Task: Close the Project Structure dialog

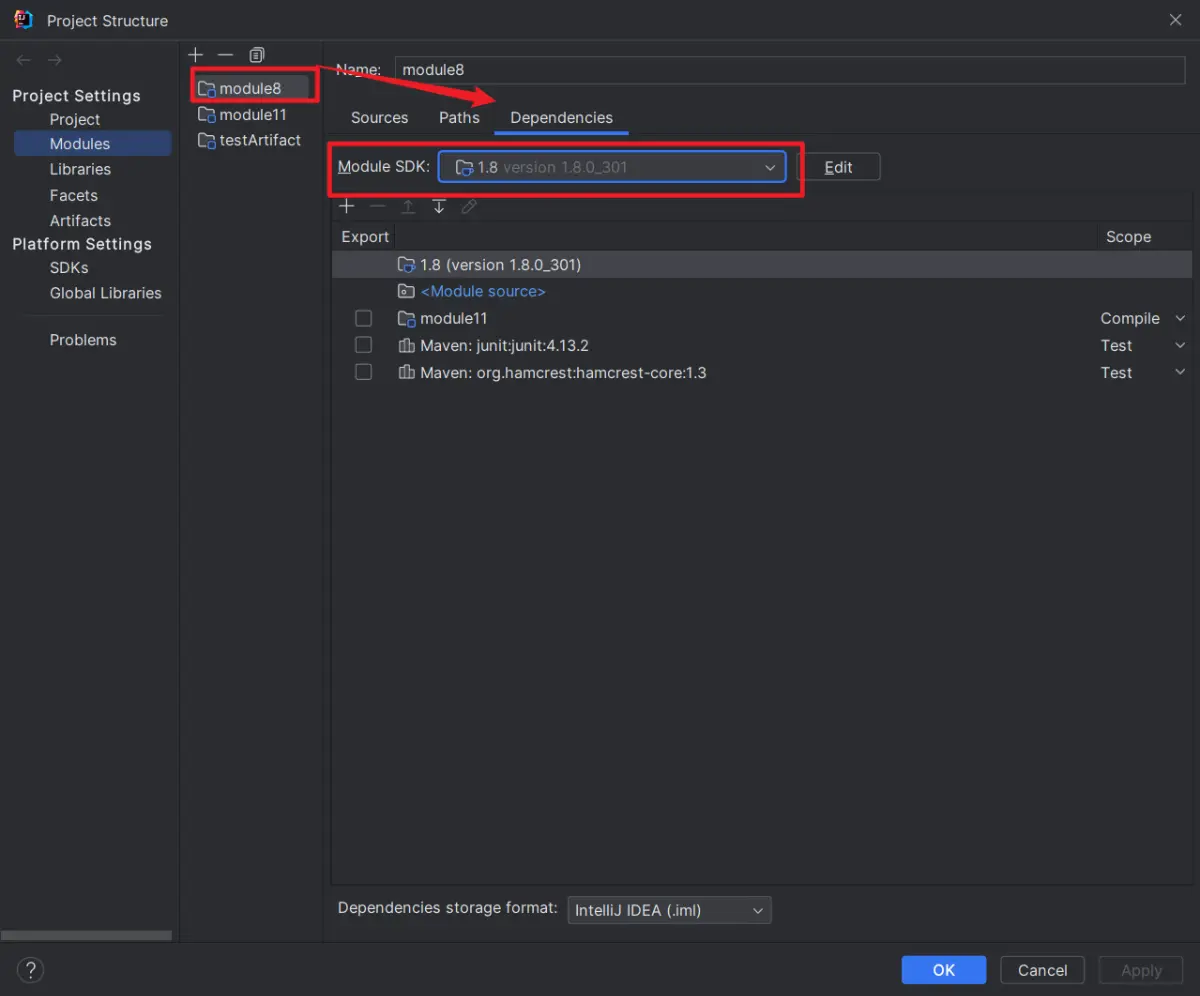Action: (1176, 20)
